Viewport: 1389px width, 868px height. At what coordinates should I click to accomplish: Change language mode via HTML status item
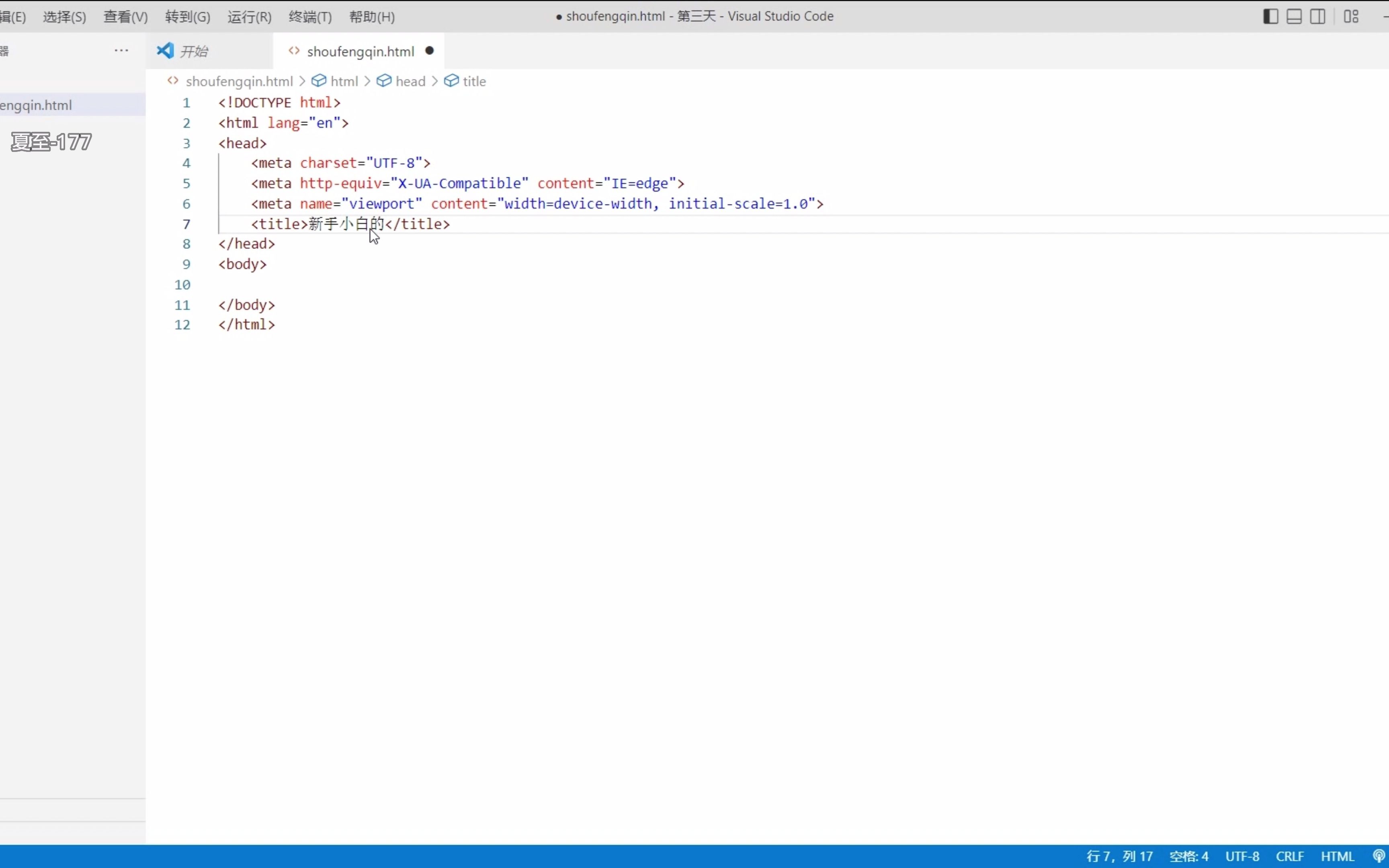[x=1337, y=856]
